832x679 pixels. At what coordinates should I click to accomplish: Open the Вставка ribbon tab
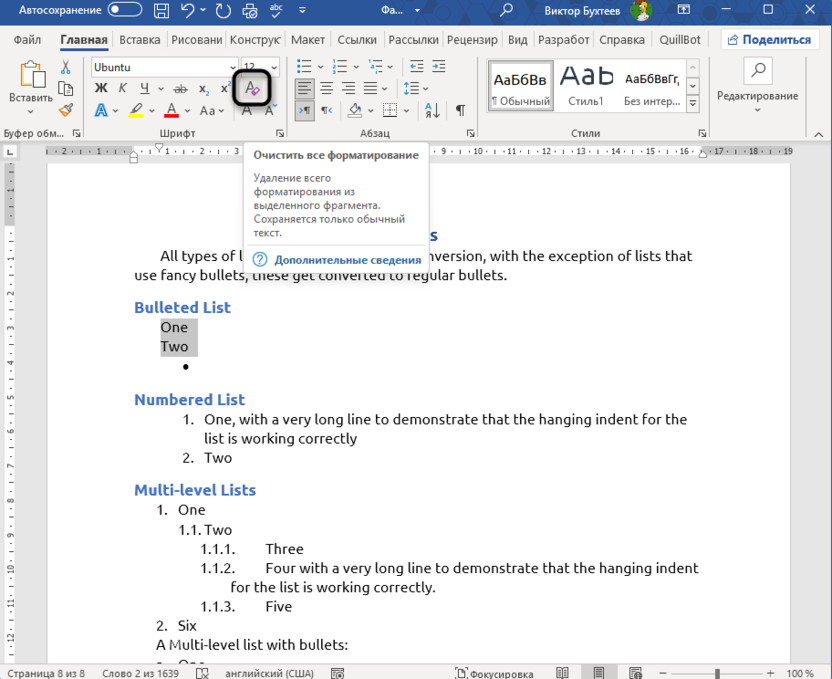pos(139,40)
